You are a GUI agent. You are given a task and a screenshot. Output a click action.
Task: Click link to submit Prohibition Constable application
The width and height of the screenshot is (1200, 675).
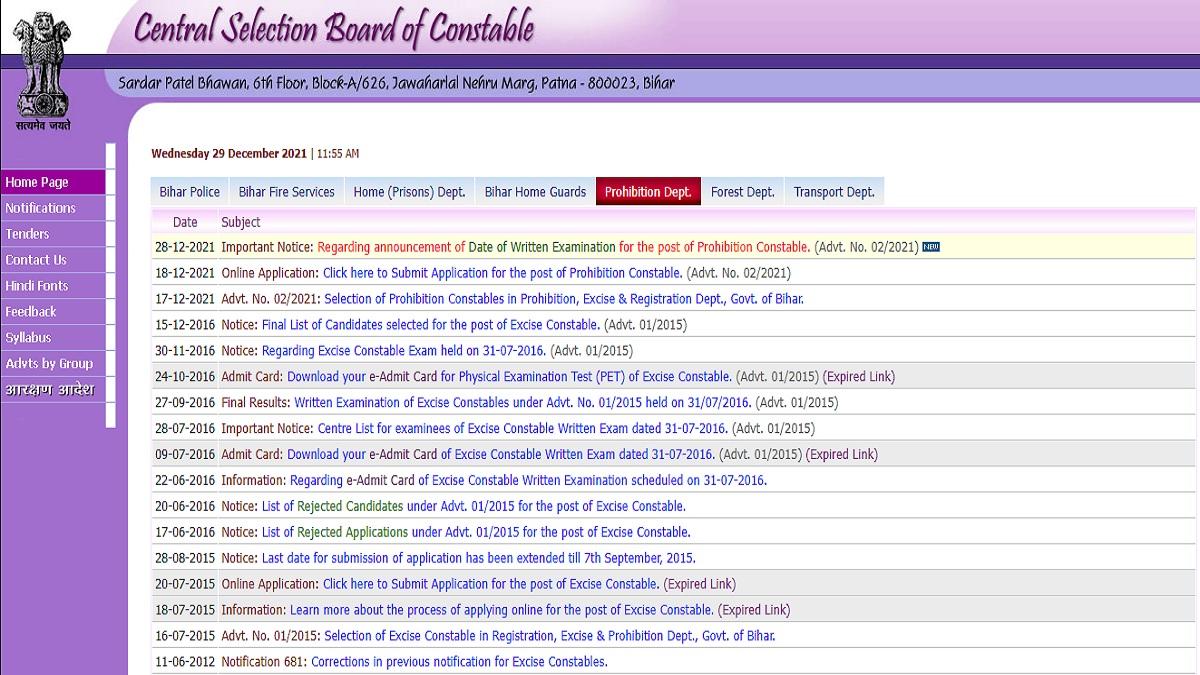(x=502, y=273)
